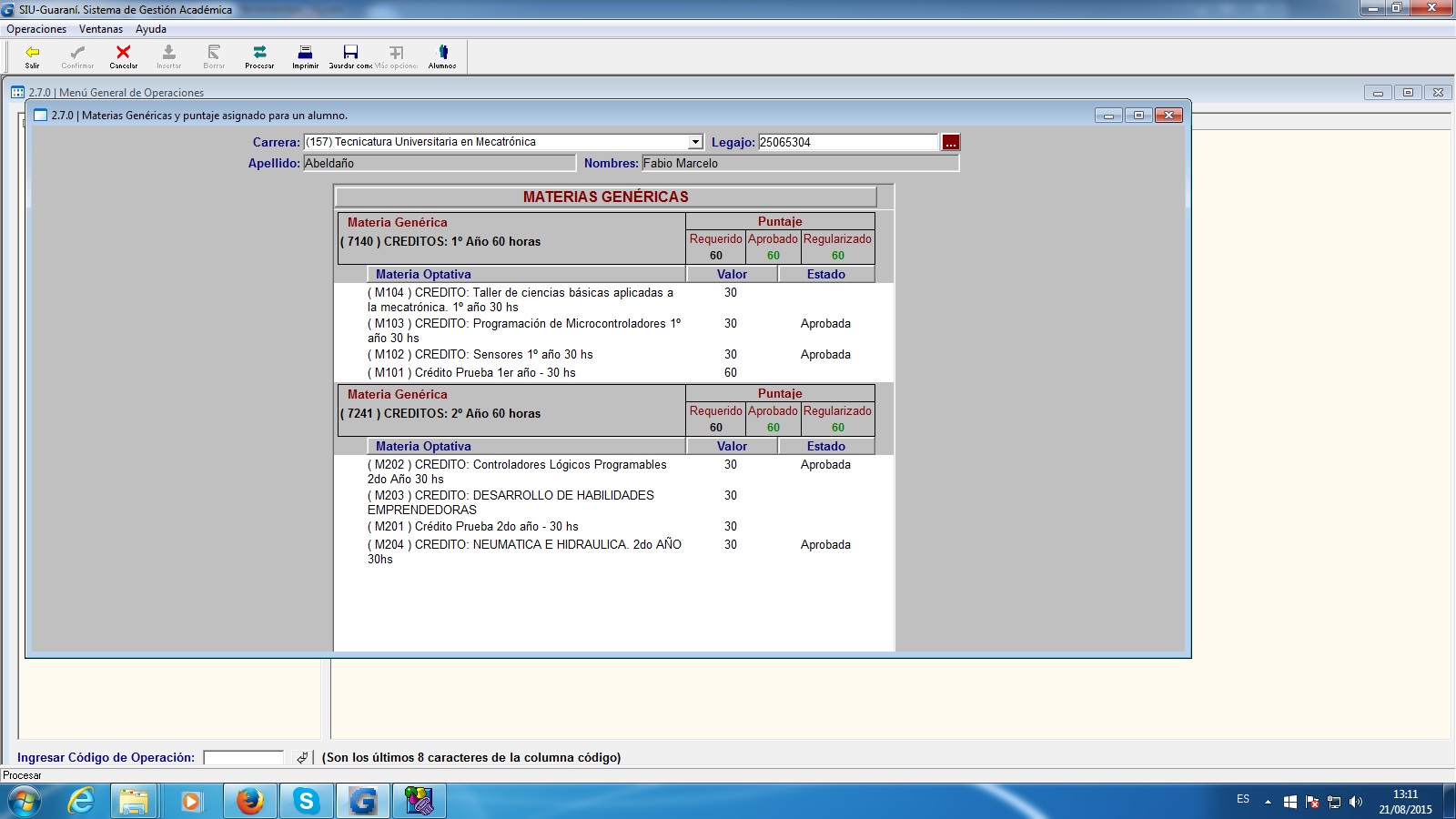This screenshot has height=819, width=1456.
Task: Click the Guardar como floppy icon
Action: tap(350, 56)
